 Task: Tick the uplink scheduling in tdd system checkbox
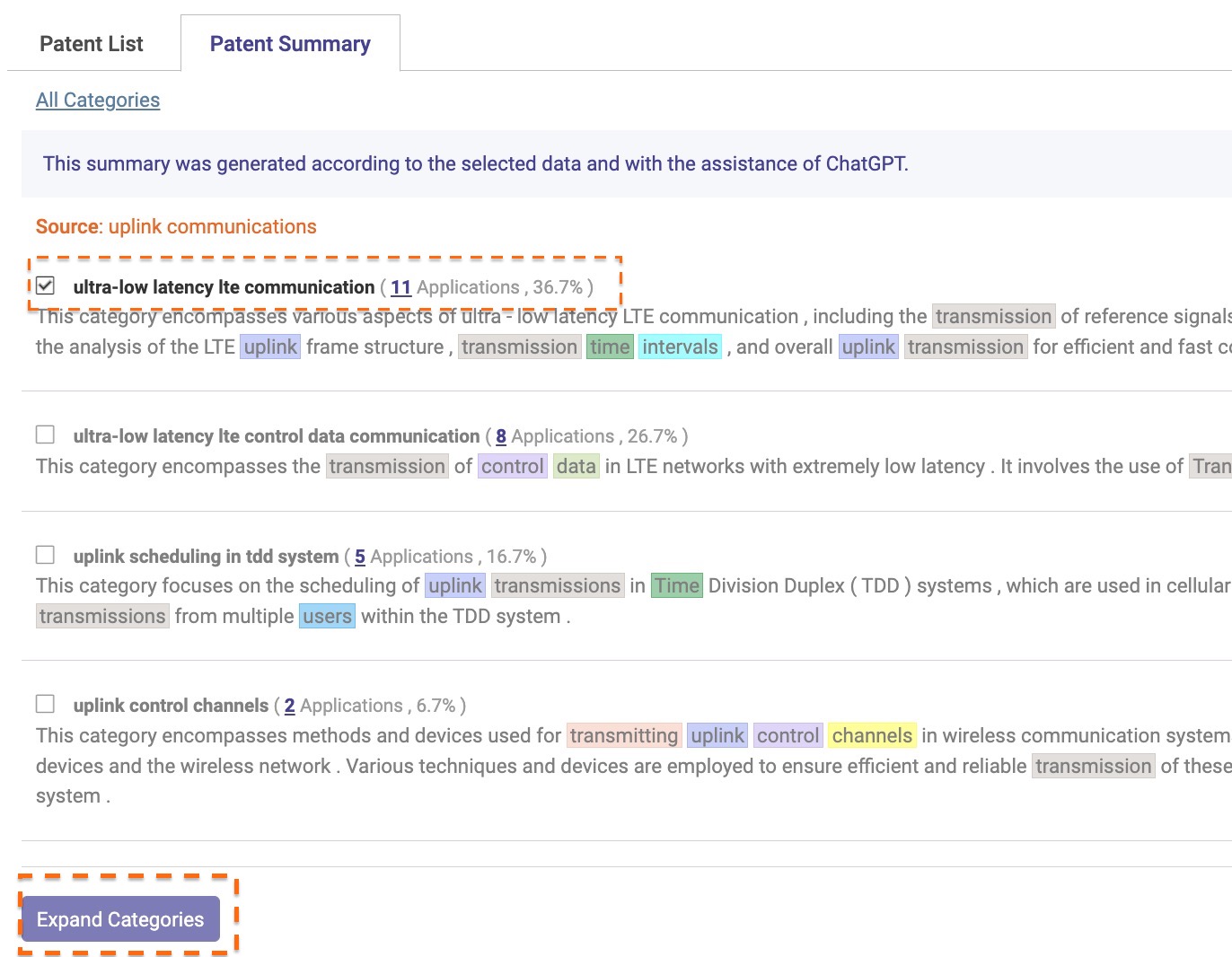[x=46, y=555]
